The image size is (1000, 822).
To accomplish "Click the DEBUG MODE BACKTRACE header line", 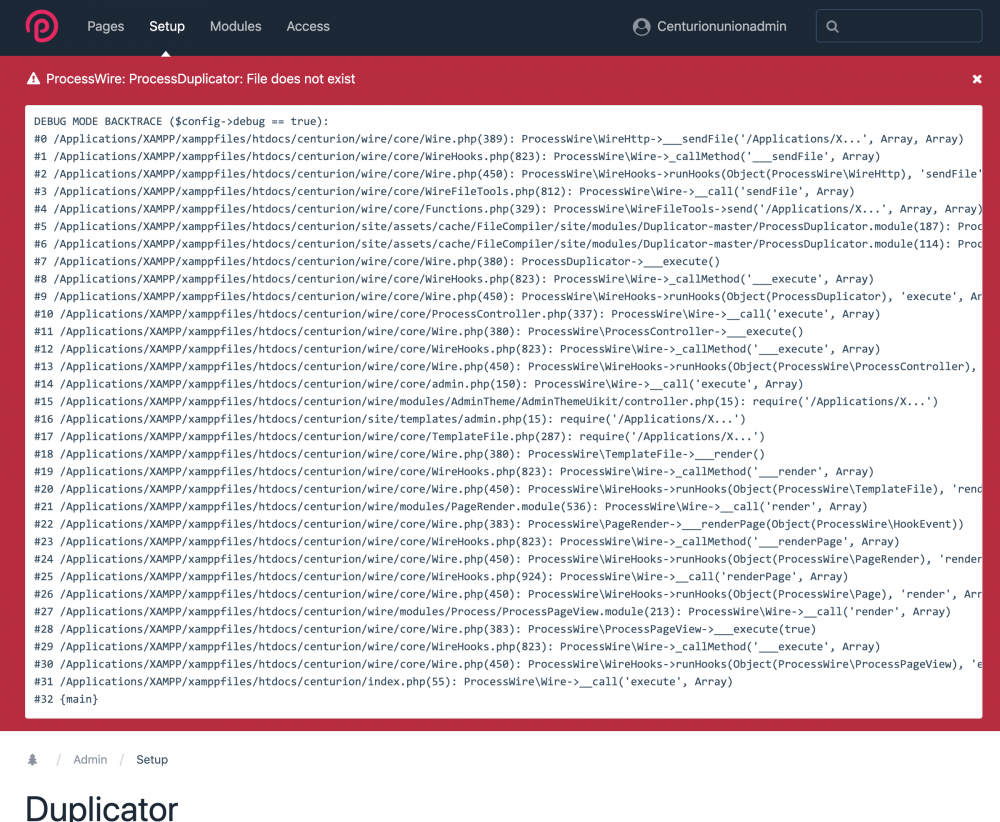I will (180, 121).
